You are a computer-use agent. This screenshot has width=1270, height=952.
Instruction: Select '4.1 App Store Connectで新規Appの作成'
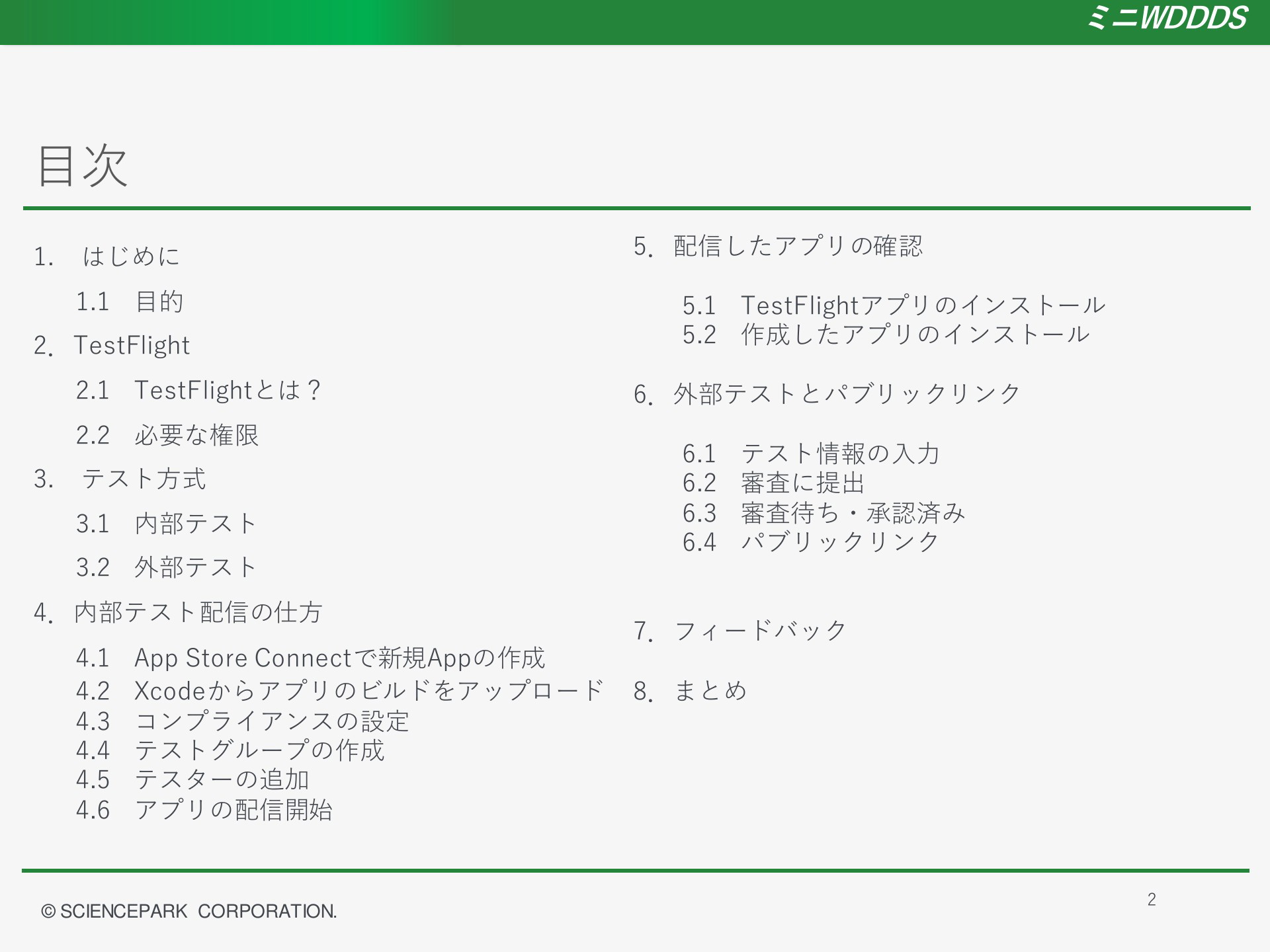click(x=311, y=658)
